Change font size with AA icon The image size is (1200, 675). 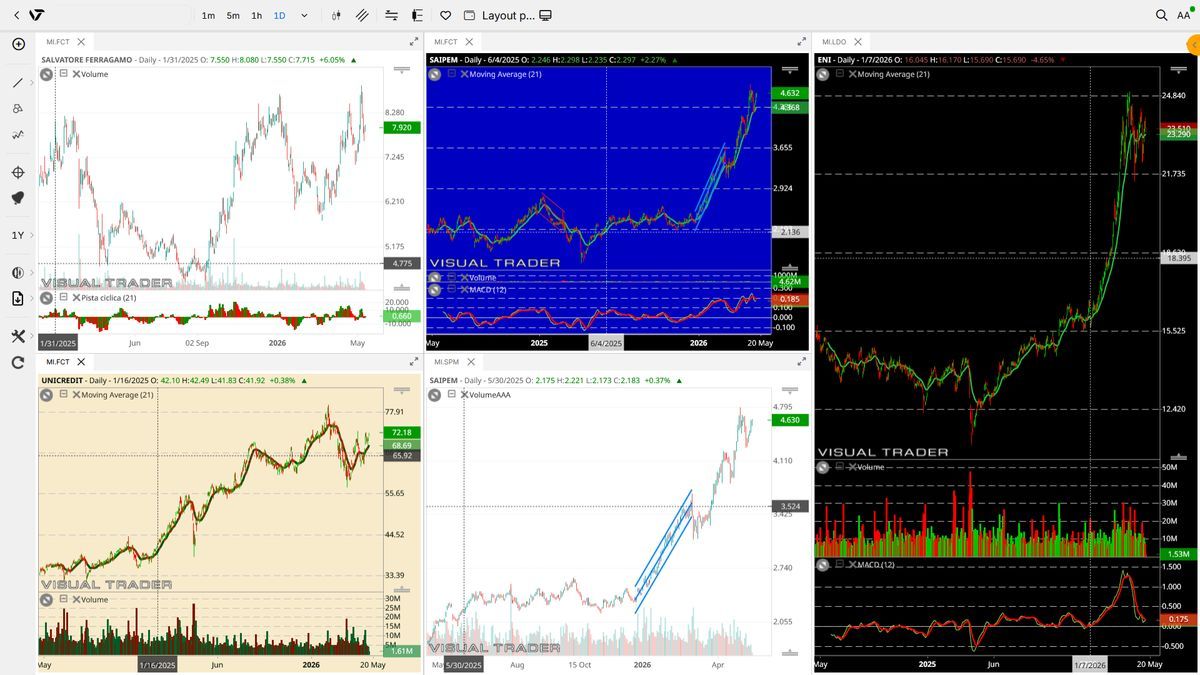click(x=1184, y=15)
